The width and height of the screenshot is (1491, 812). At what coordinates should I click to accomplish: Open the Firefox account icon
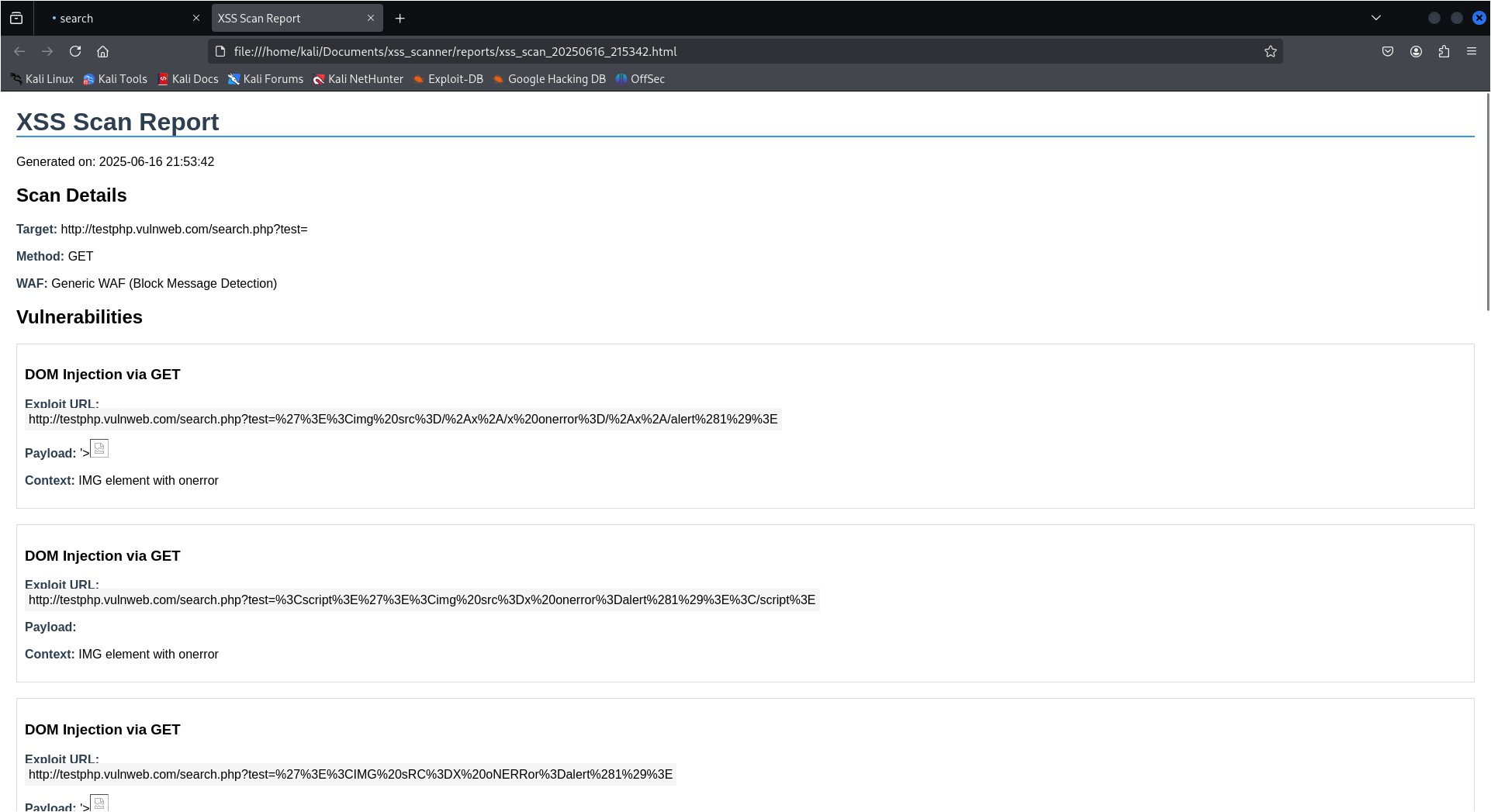pos(1416,51)
